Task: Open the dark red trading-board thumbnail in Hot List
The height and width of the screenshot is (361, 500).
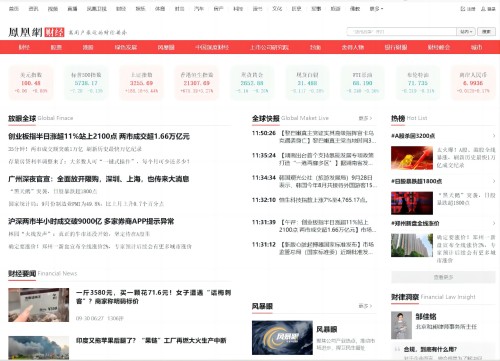Action: click(x=412, y=203)
